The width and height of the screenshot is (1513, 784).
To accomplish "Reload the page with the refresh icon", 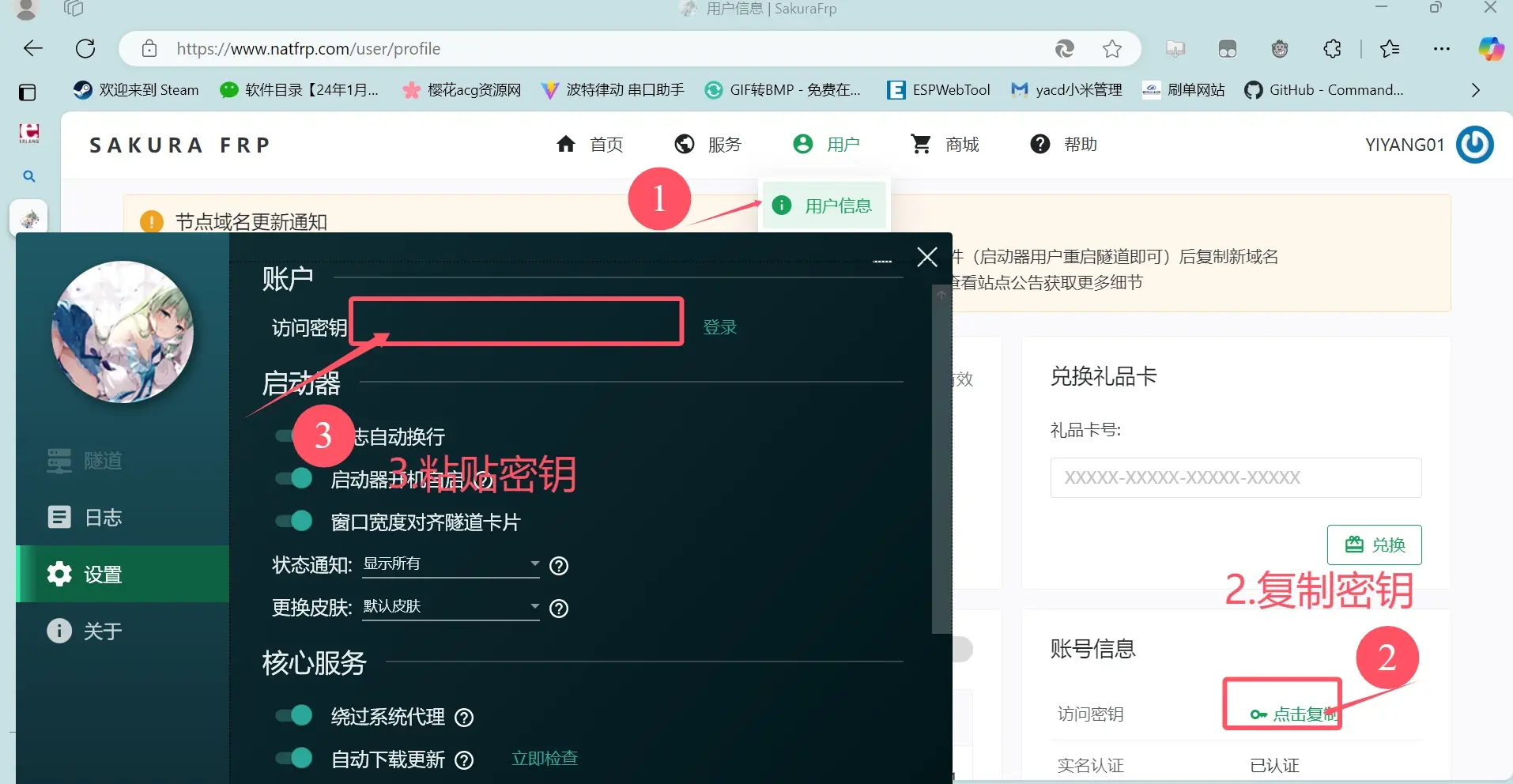I will click(85, 48).
